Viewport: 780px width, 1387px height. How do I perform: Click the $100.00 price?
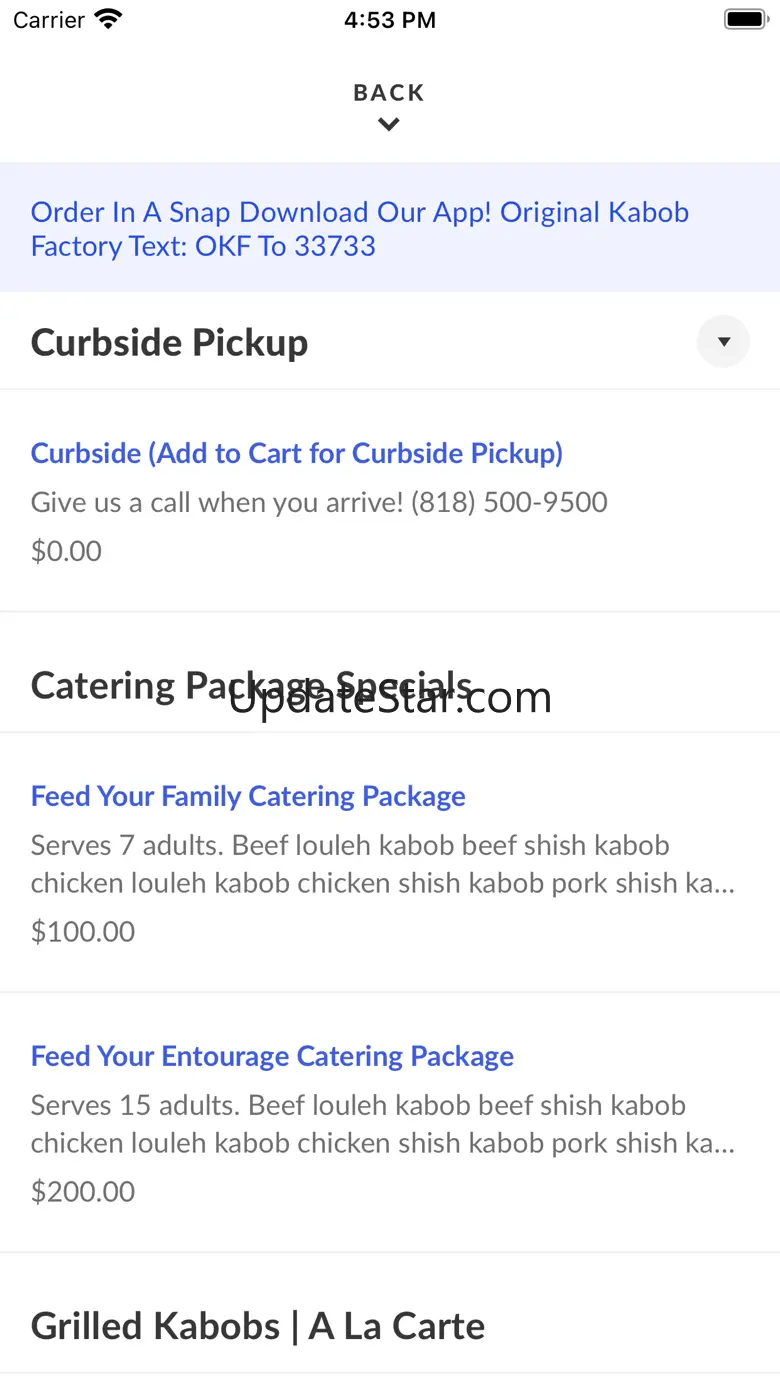pos(83,931)
